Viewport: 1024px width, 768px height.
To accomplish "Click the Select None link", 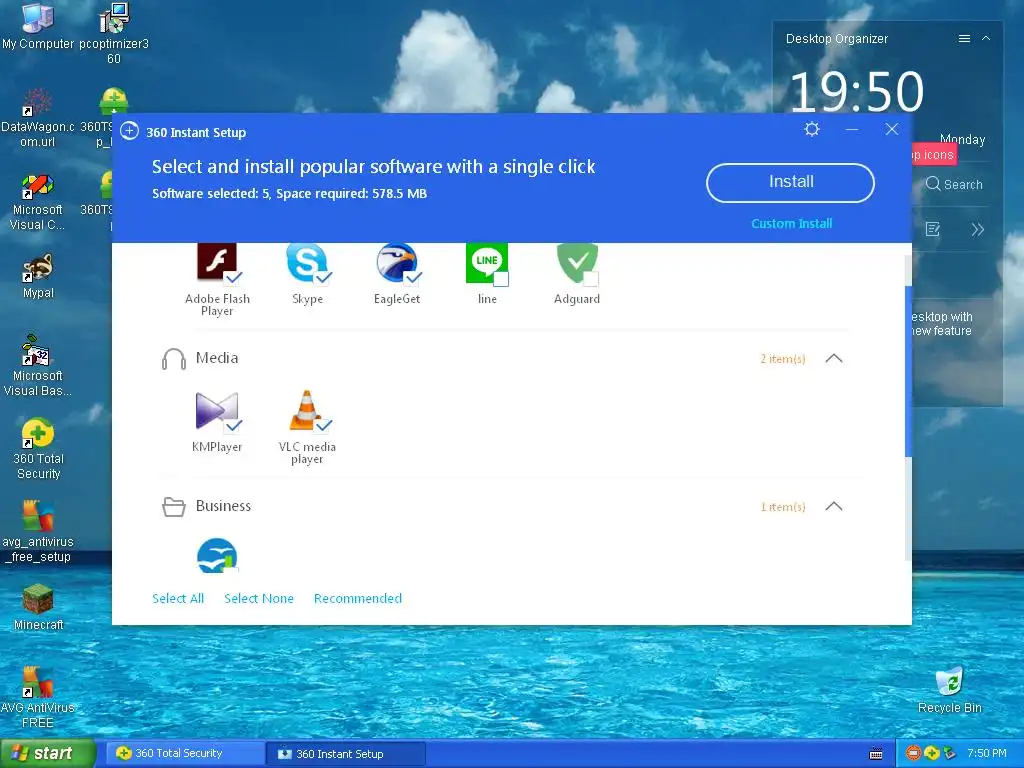I will (x=259, y=598).
